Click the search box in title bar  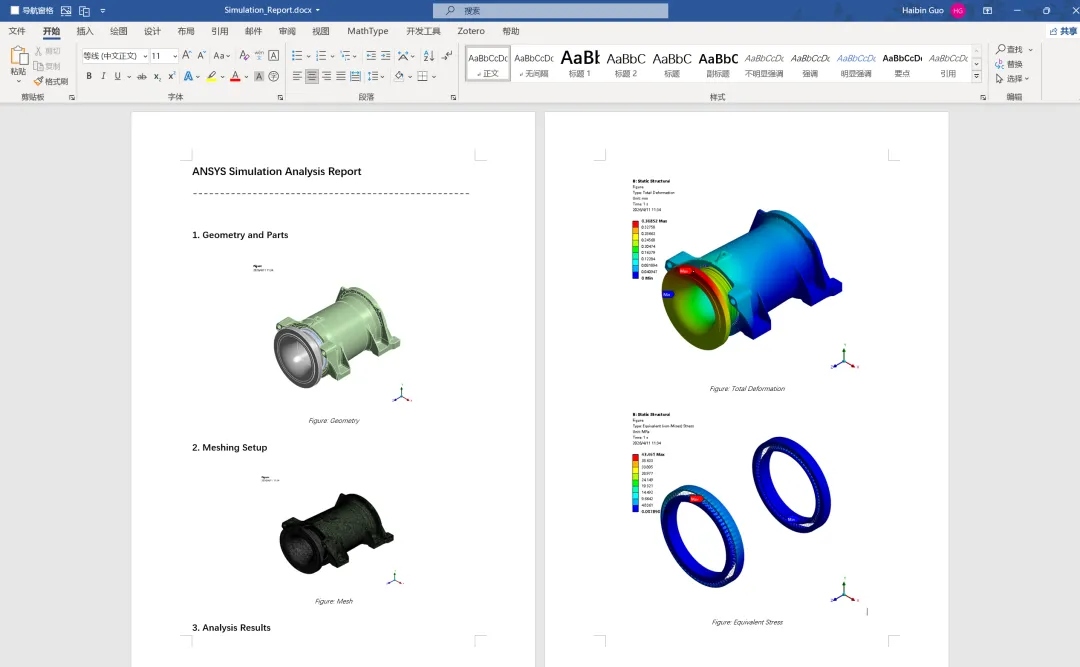click(550, 10)
